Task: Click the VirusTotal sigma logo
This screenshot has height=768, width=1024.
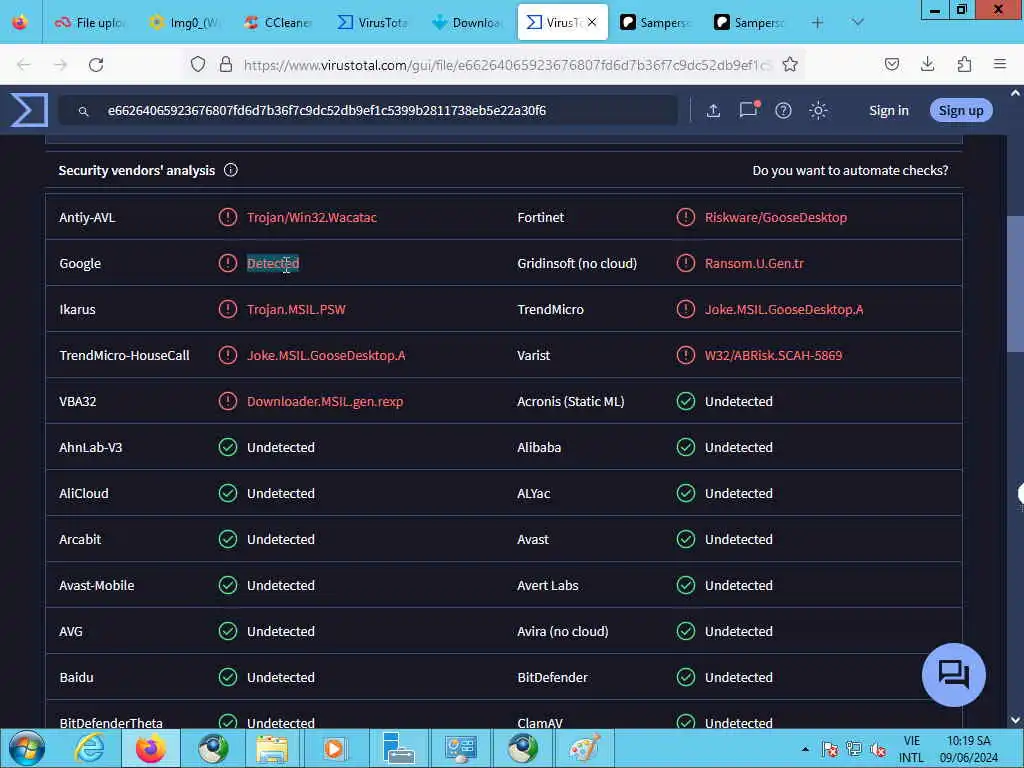Action: [x=29, y=110]
